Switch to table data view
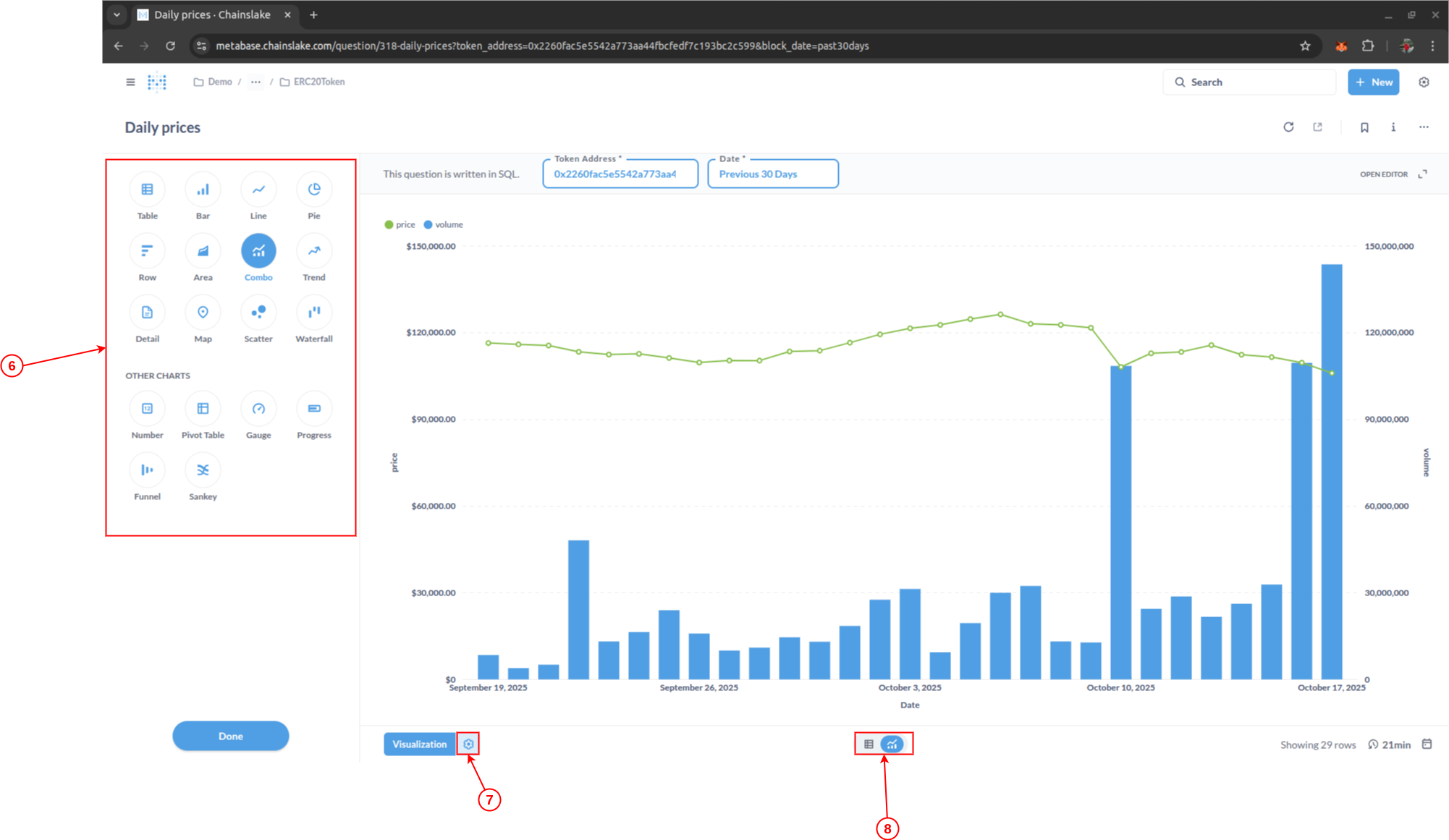The image size is (1449, 840). (x=869, y=744)
